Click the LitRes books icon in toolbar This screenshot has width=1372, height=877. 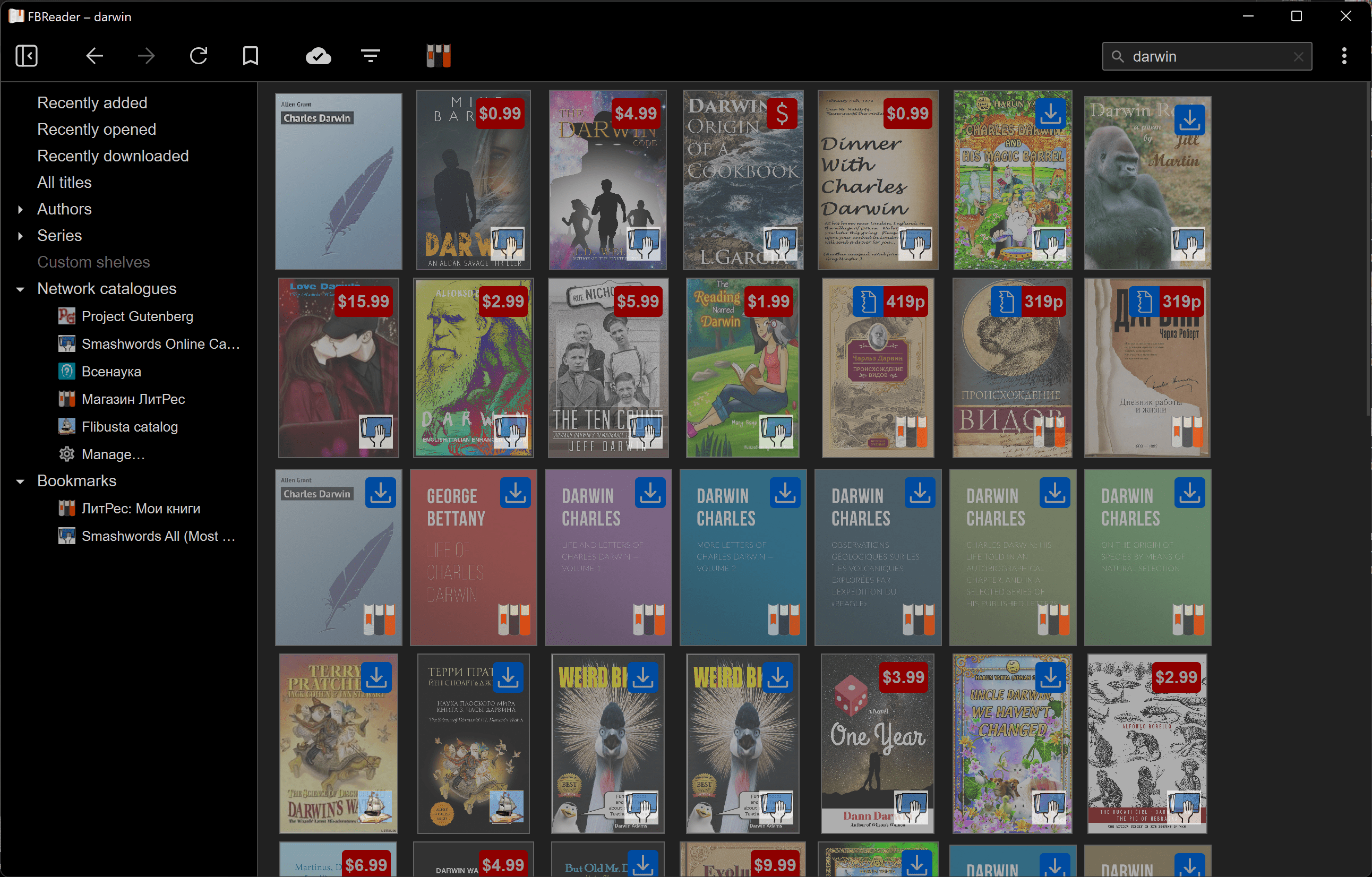coord(439,56)
